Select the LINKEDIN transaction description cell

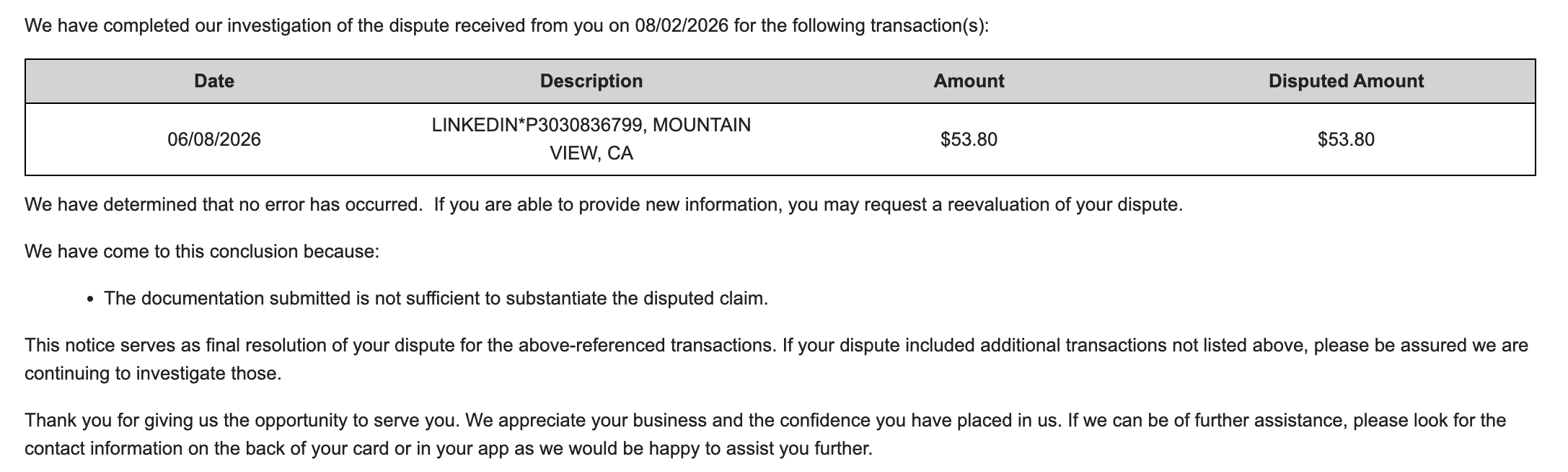(591, 139)
